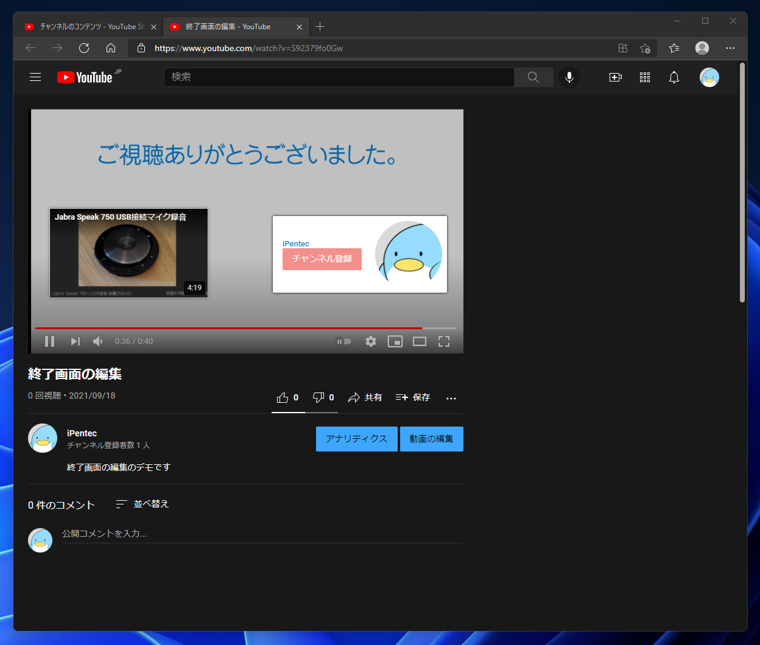Image resolution: width=760 pixels, height=645 pixels.
Task: Open the Create video camera icon
Action: pyautogui.click(x=615, y=78)
